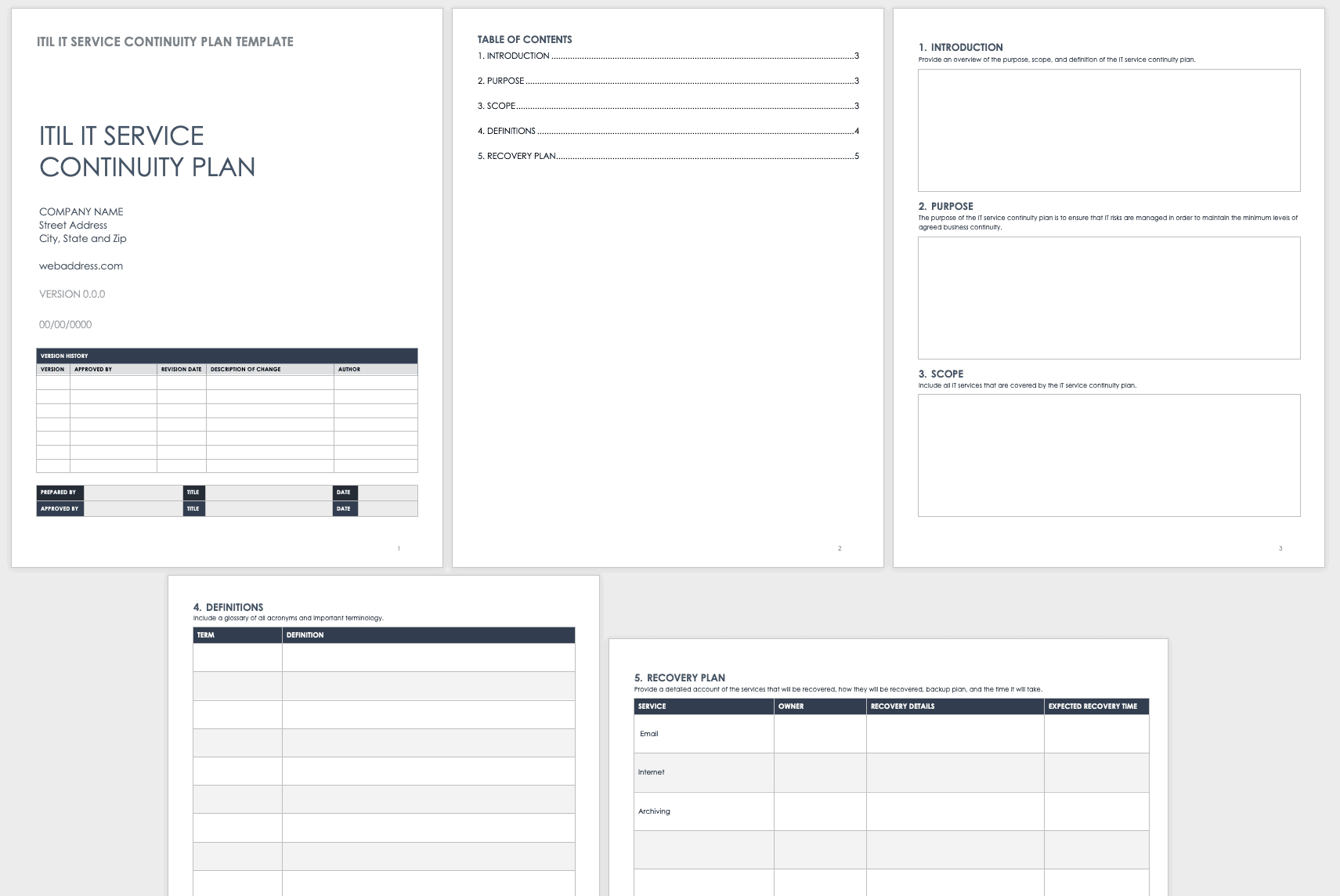Click the '1. INTRODUCTION' section heading on page 3
Screen dimensions: 1340x896
pyautogui.click(x=961, y=47)
